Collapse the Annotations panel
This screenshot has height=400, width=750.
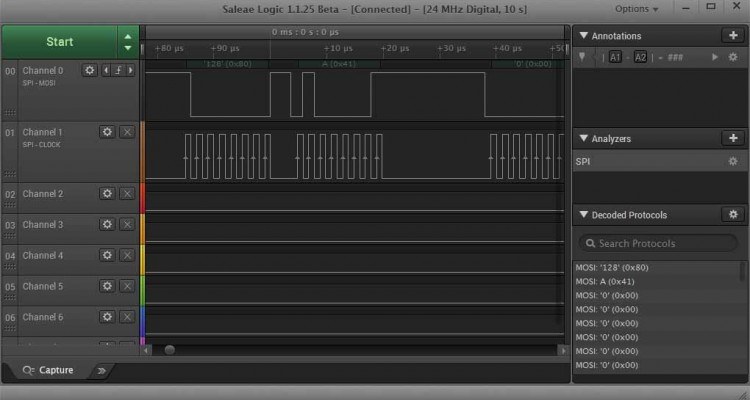(x=585, y=36)
